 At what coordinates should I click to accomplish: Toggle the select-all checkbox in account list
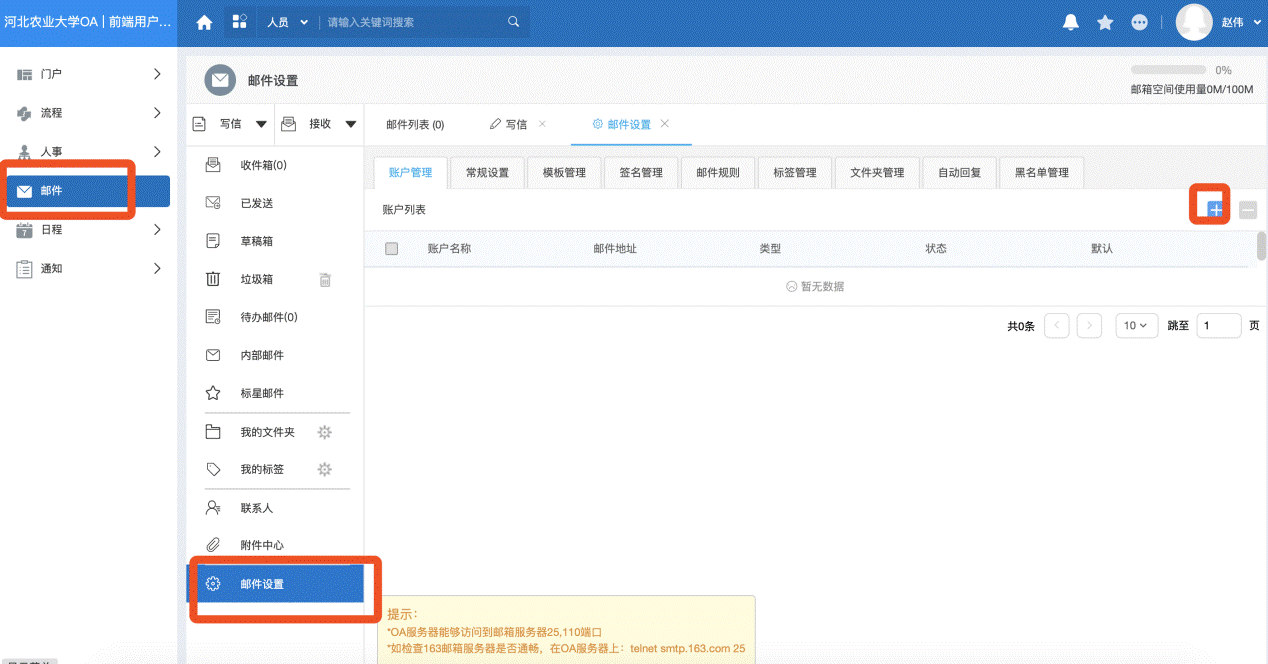[x=391, y=249]
